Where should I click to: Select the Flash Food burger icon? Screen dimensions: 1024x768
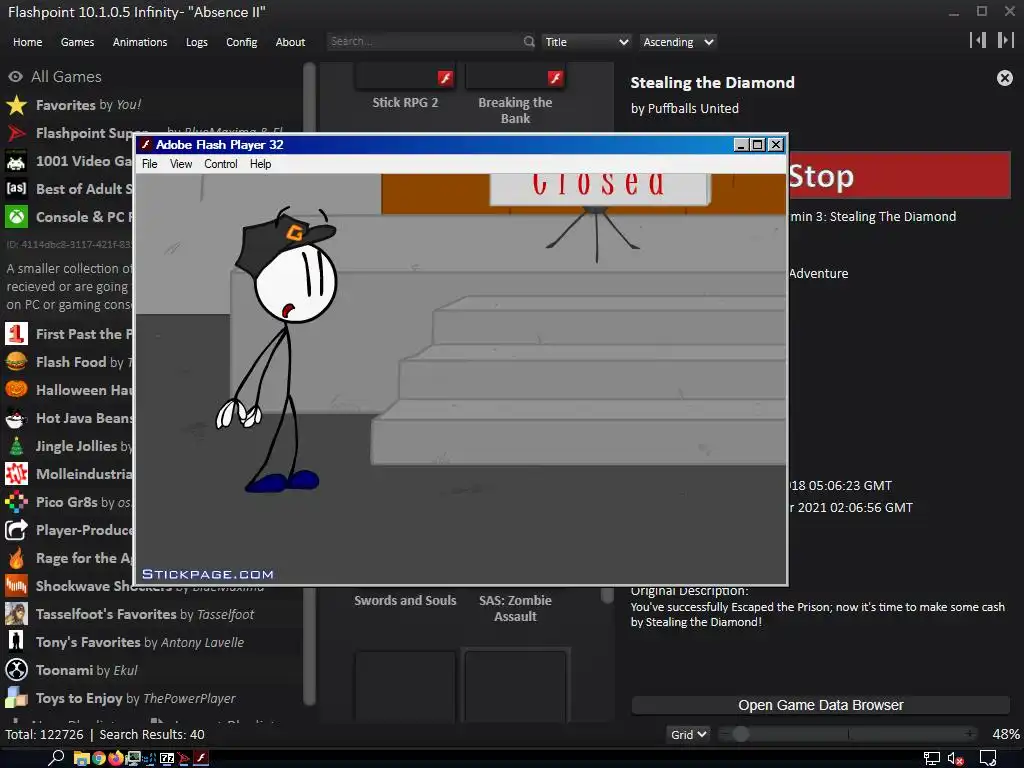[x=16, y=362]
